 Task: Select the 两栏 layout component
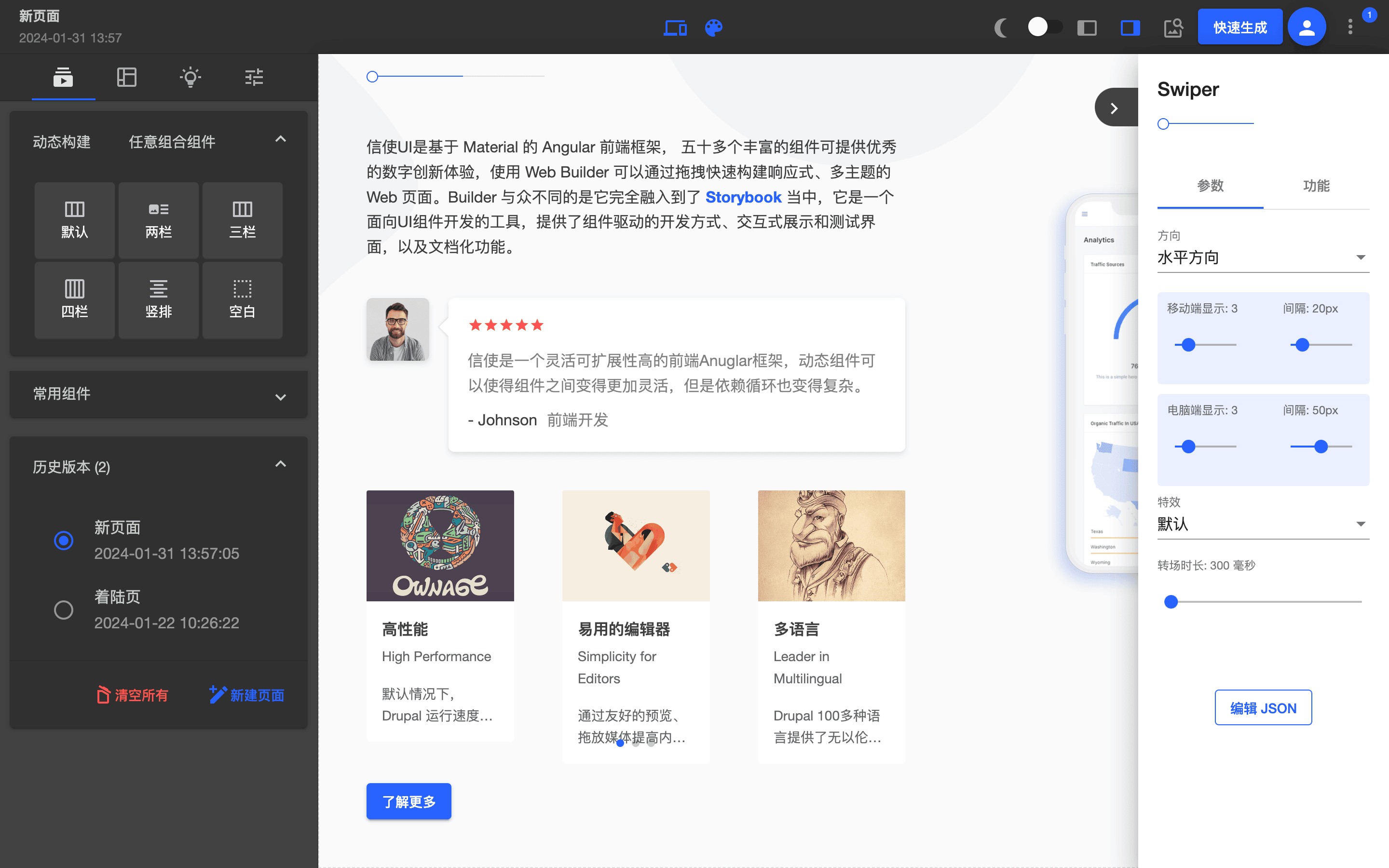coord(158,220)
